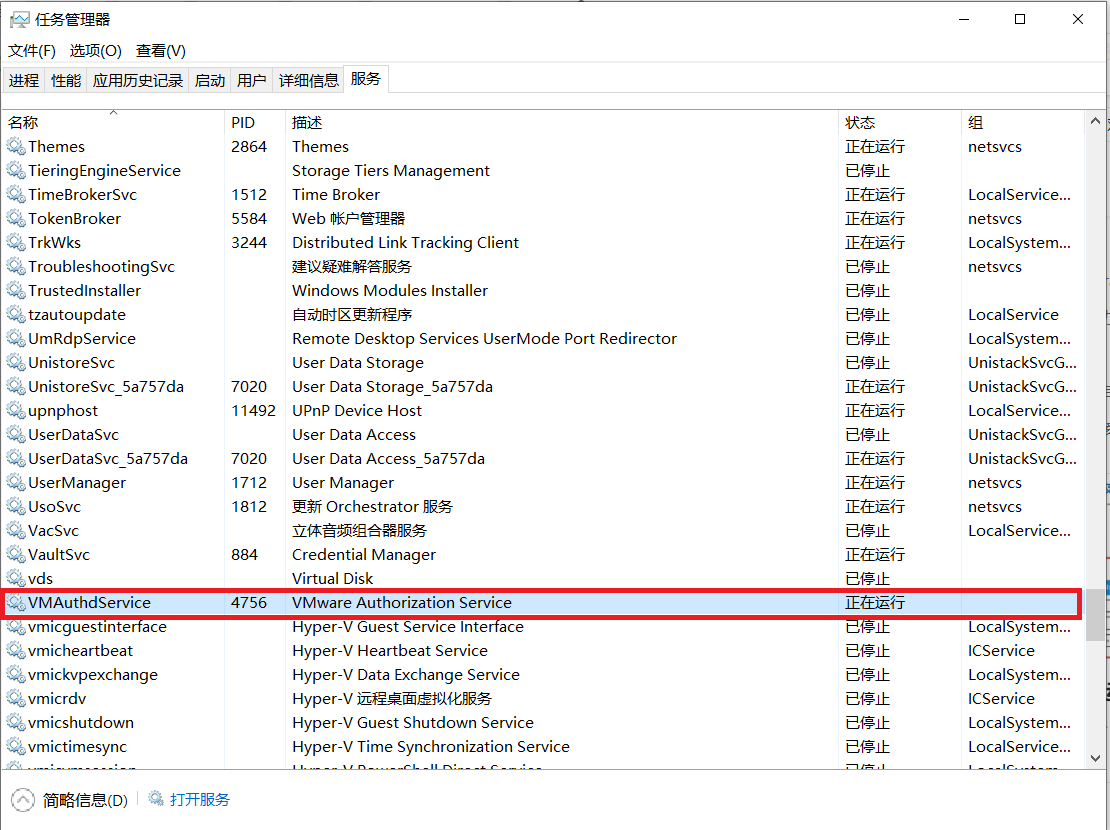Click the Task Manager title bar icon

point(19,18)
